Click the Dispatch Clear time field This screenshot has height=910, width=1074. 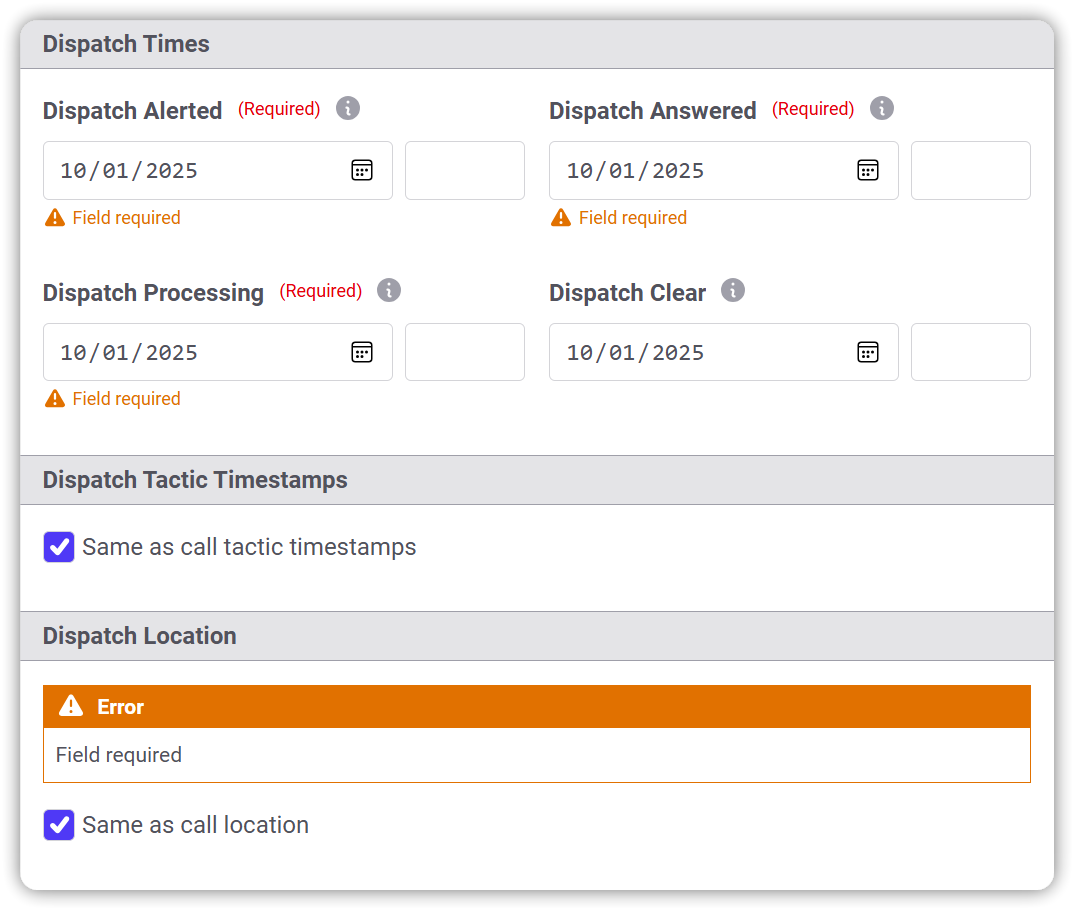970,352
